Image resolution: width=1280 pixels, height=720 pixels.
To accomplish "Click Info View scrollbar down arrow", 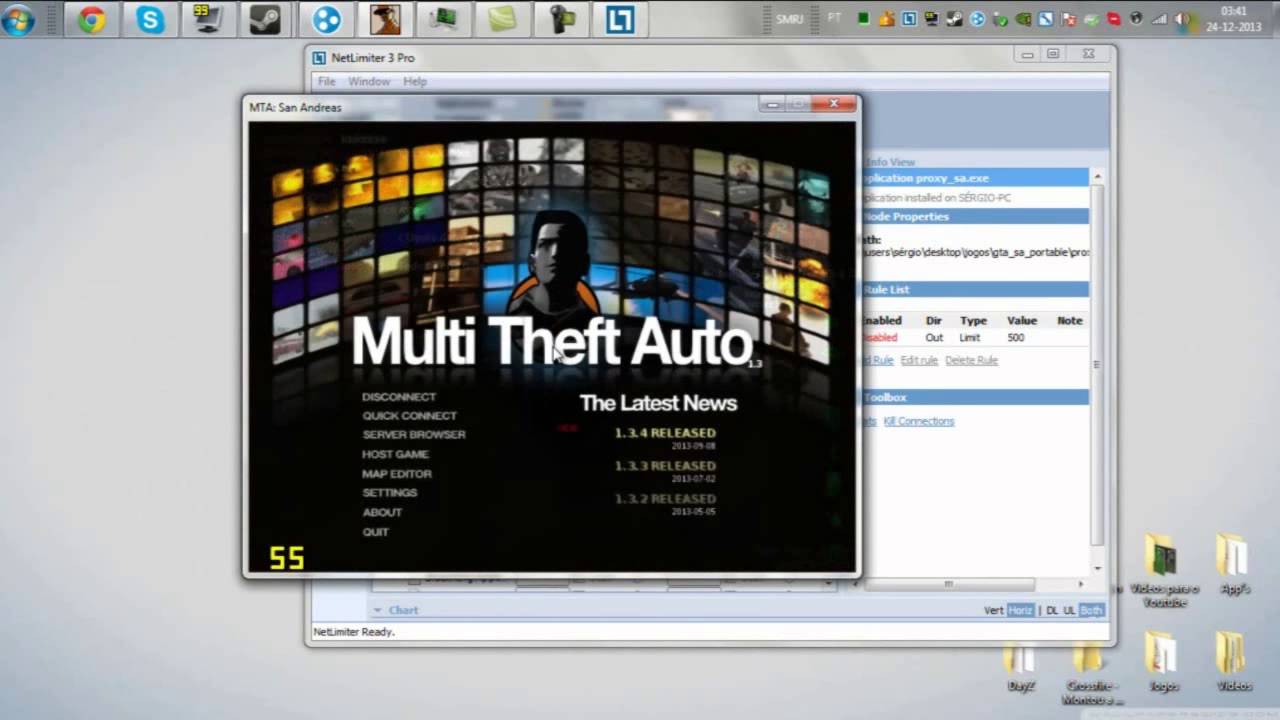I will point(1097,568).
